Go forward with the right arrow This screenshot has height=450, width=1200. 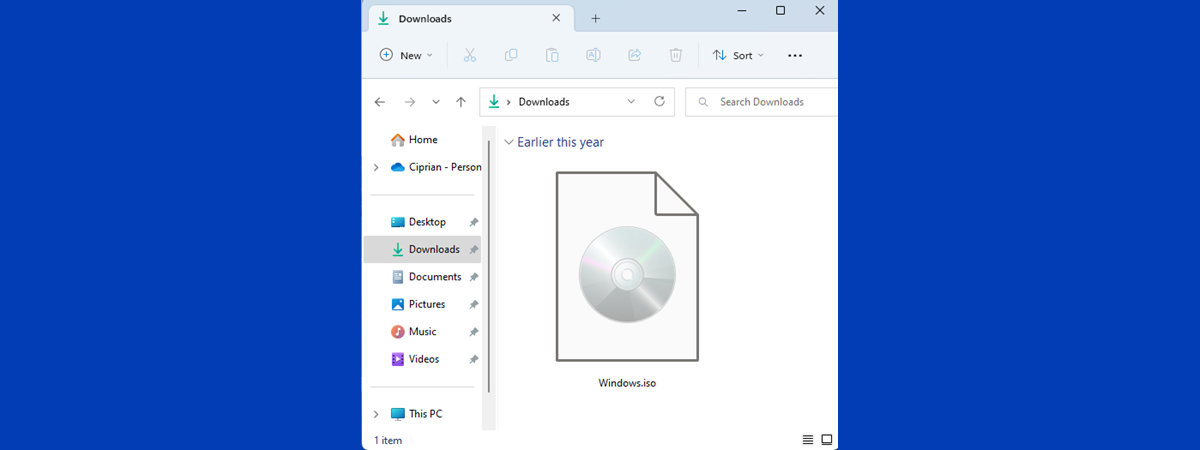[409, 102]
